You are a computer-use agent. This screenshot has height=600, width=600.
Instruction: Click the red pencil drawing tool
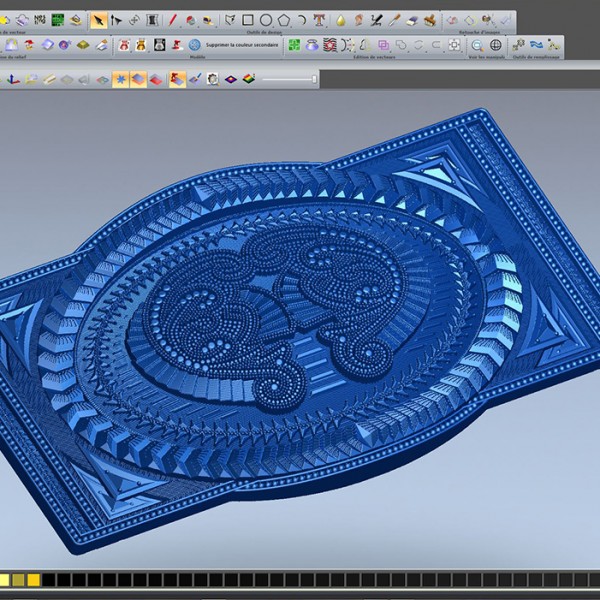pyautogui.click(x=172, y=19)
